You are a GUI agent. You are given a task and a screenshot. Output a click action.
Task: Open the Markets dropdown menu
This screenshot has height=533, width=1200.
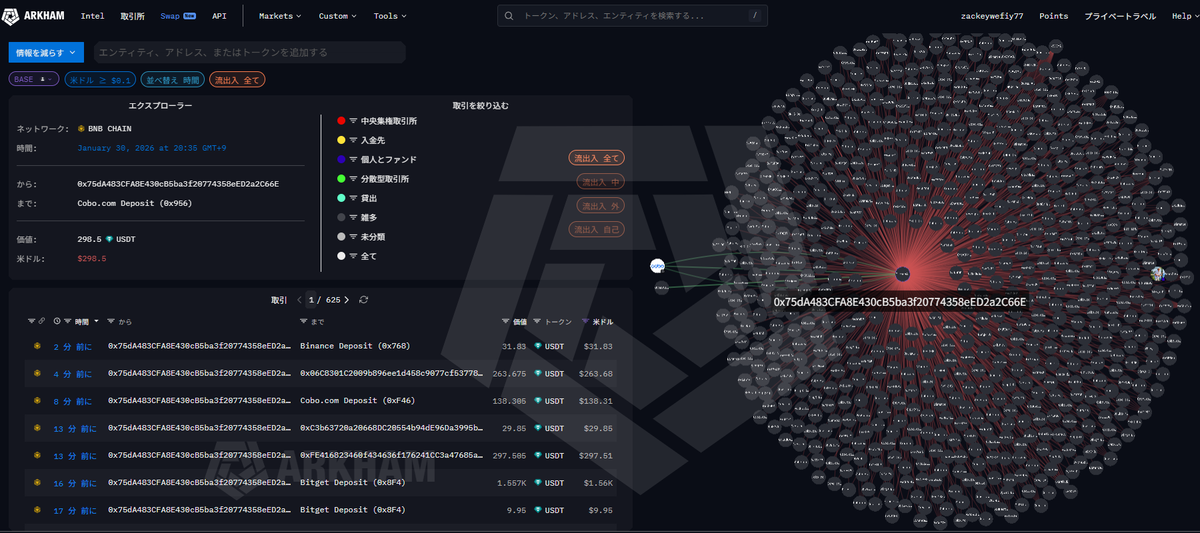pos(279,16)
